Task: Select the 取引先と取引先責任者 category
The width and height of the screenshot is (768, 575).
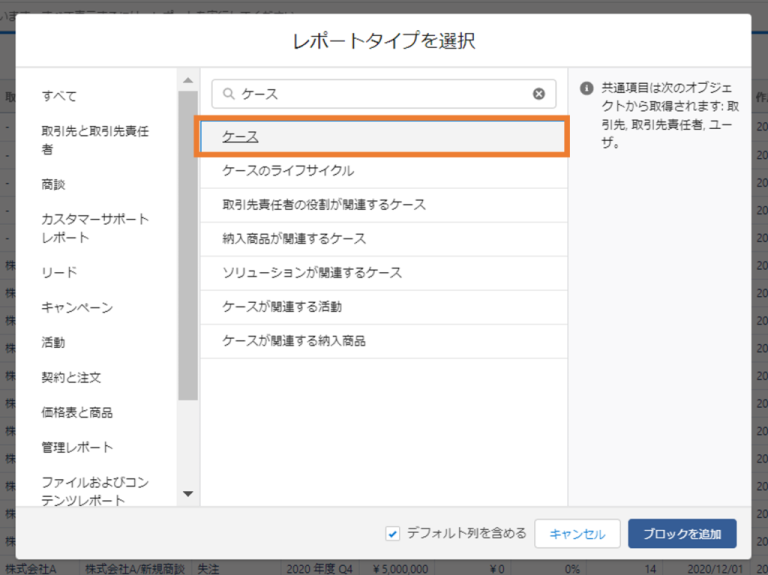Action: tap(95, 140)
